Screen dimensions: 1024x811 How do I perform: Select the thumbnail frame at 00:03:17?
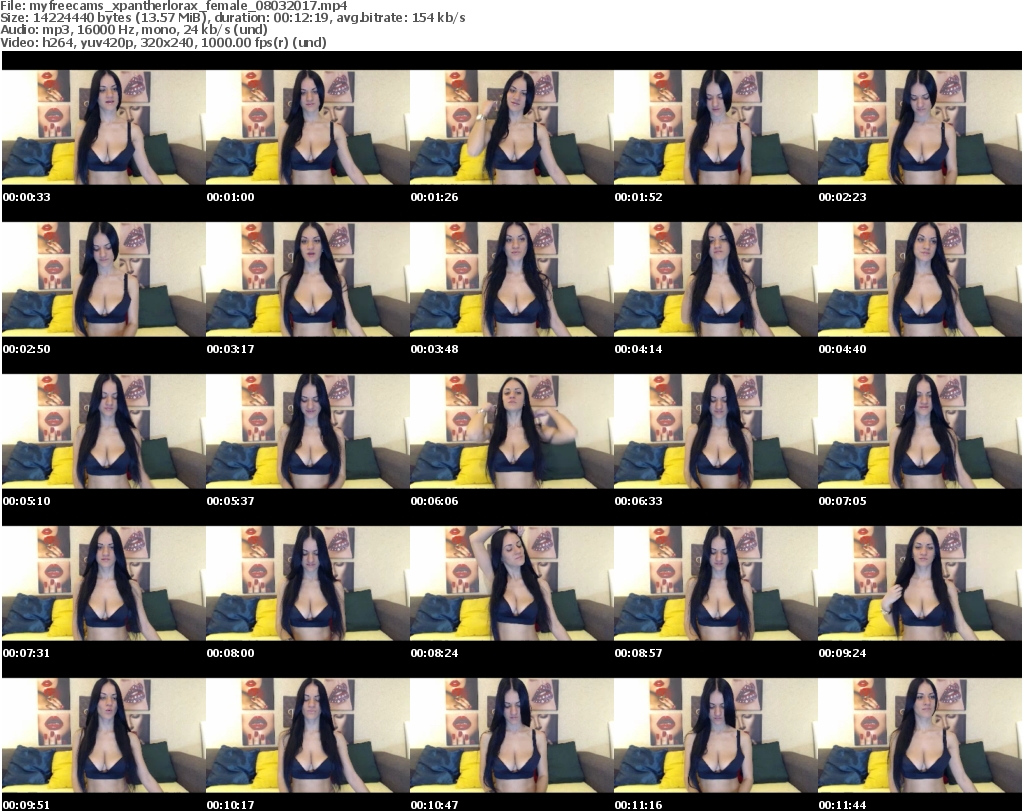[x=308, y=279]
